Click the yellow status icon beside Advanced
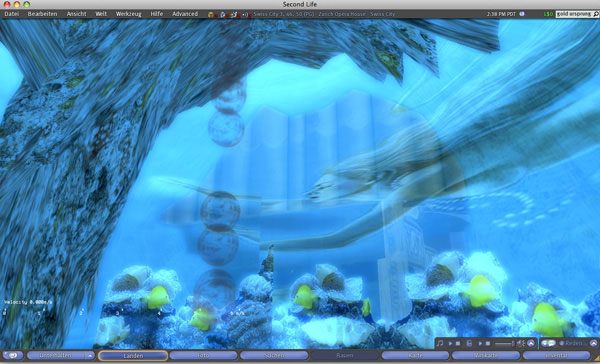Screen dimensions: 600x364 (210, 15)
